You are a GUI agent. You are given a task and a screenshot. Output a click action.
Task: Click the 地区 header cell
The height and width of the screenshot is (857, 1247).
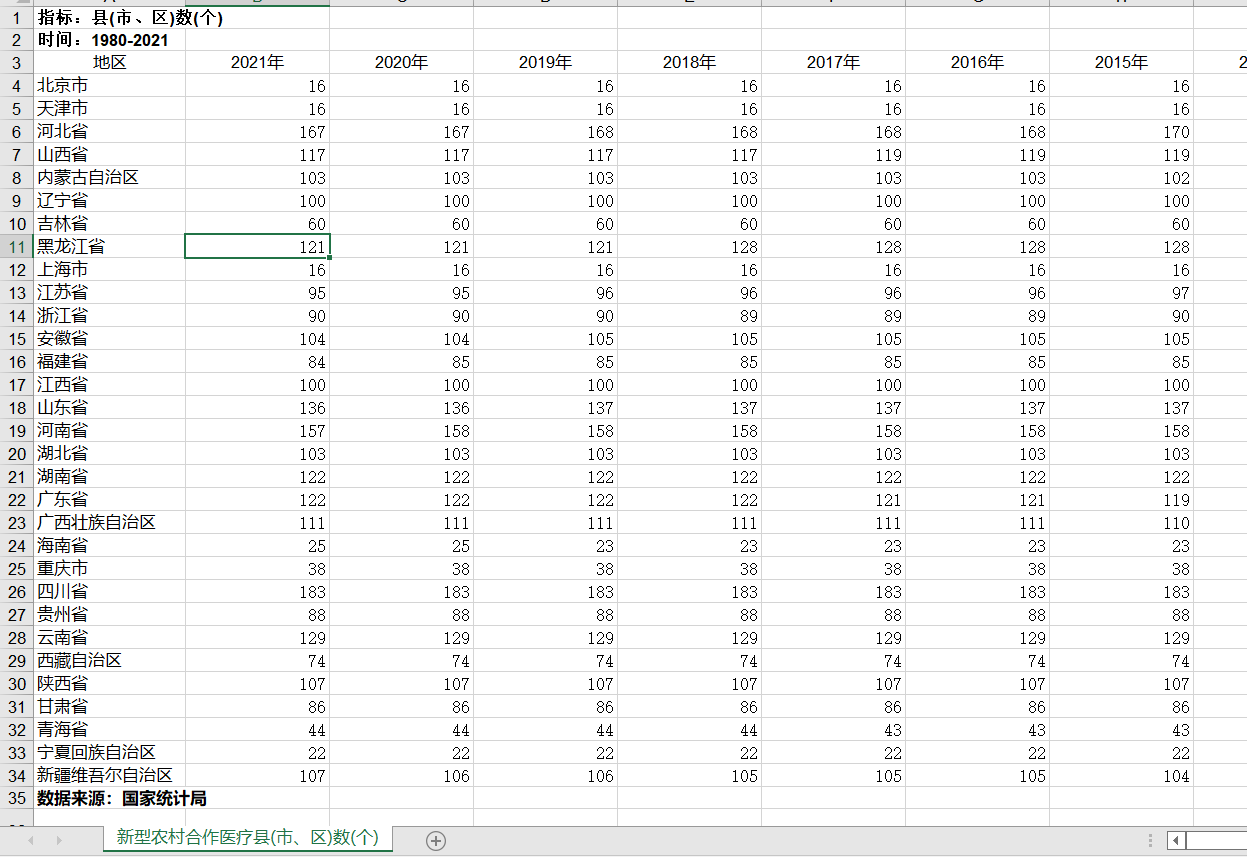(x=110, y=62)
